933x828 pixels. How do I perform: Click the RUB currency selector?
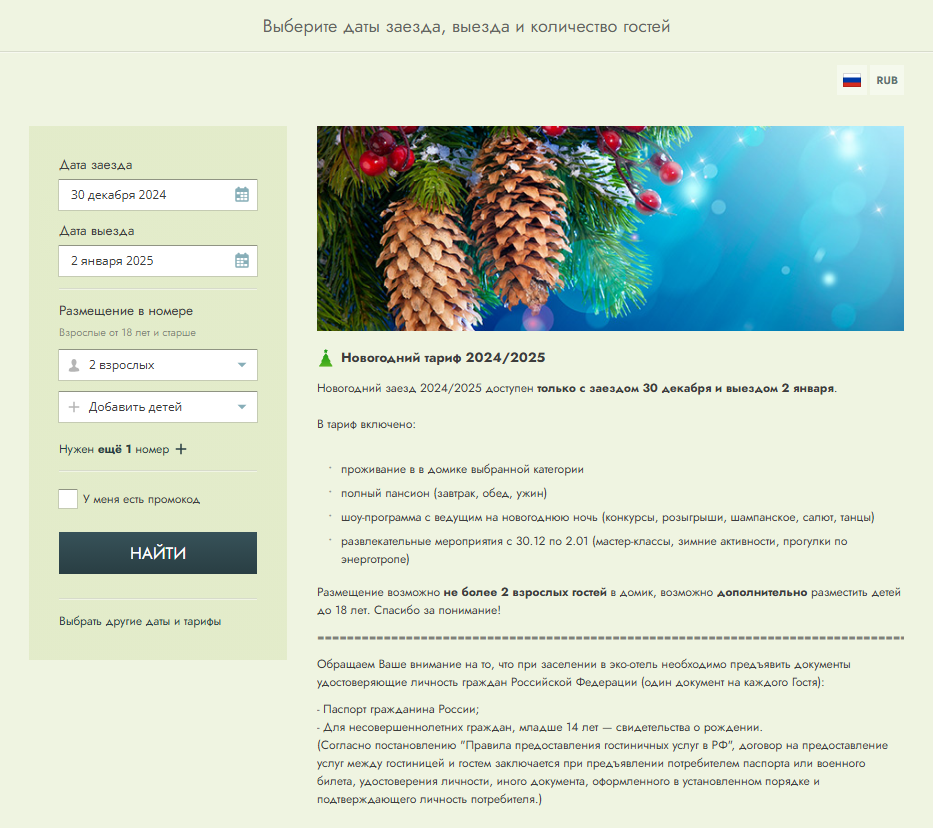coord(887,80)
